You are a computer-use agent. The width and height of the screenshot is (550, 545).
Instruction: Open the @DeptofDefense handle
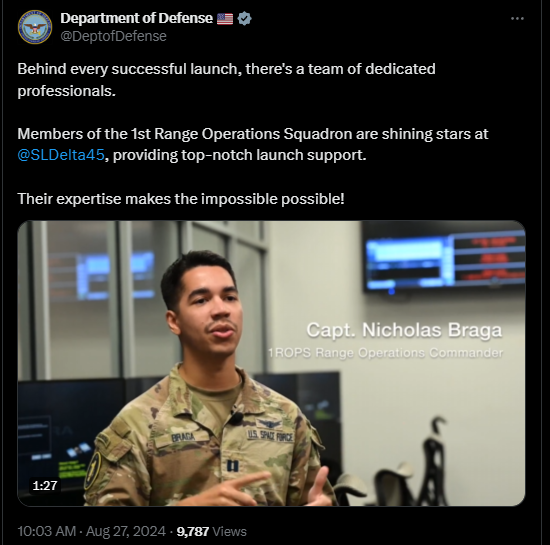point(113,36)
